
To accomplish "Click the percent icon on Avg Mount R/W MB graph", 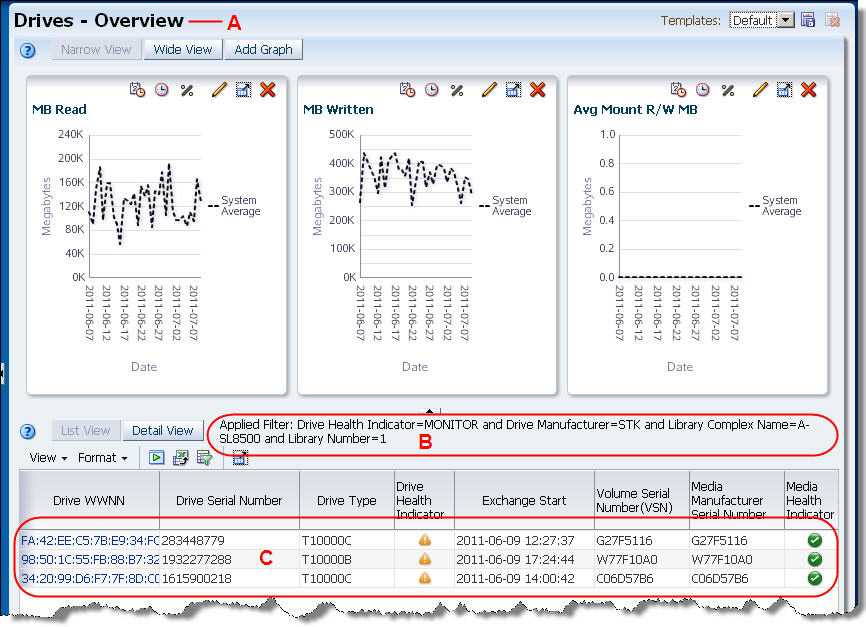I will click(728, 90).
